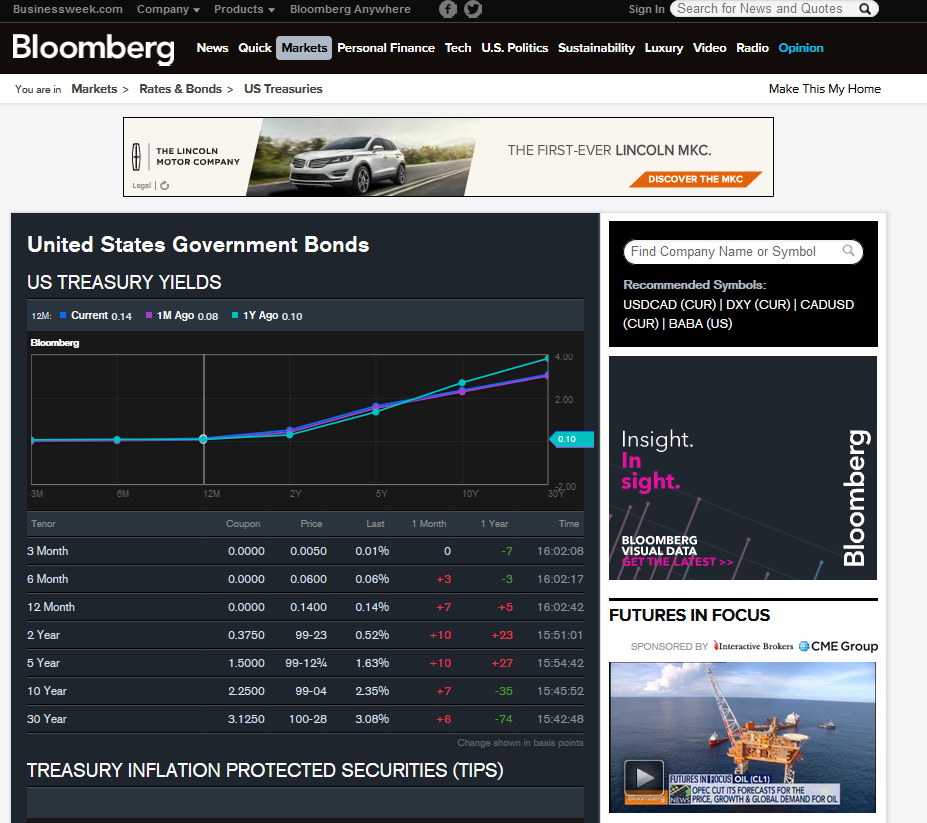Image resolution: width=927 pixels, height=823 pixels.
Task: Select the 30 Year tenor row
Action: click(305, 719)
